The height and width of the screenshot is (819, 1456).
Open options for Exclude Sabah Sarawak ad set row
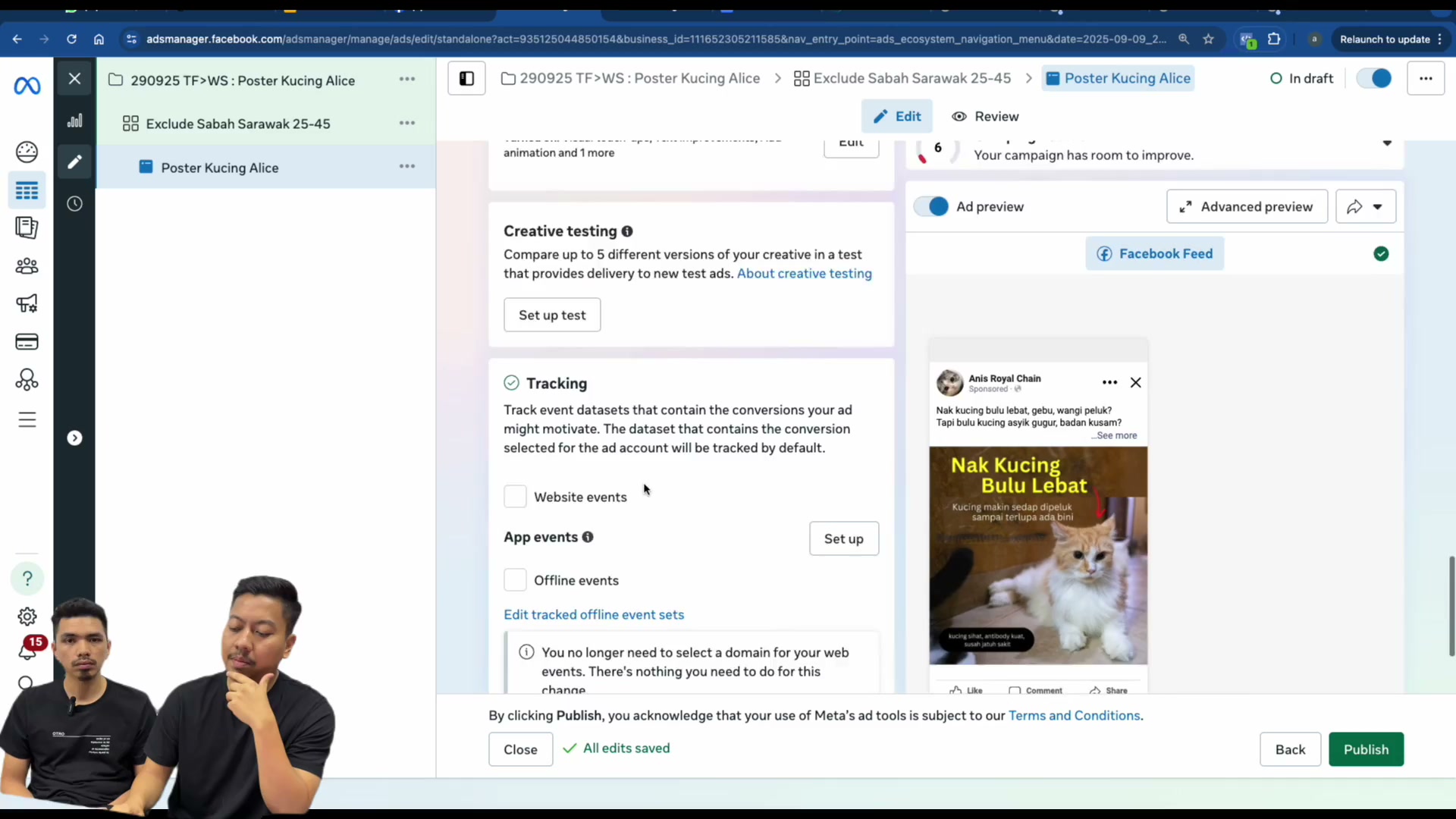(x=407, y=123)
